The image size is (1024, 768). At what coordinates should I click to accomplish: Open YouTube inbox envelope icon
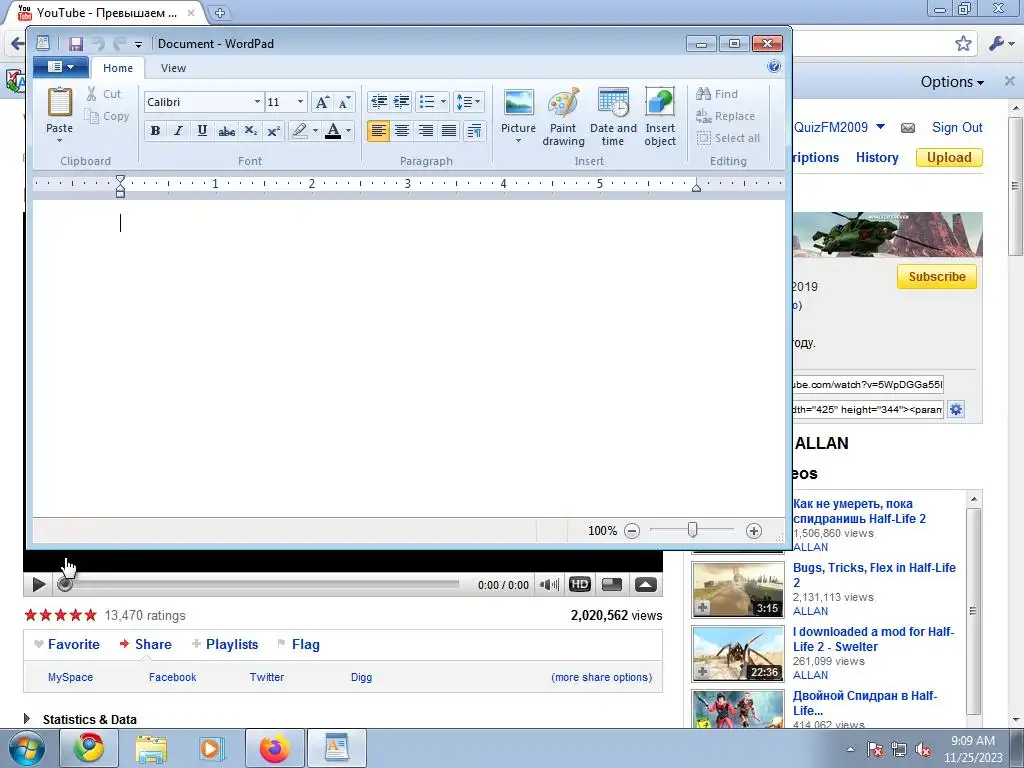908,128
